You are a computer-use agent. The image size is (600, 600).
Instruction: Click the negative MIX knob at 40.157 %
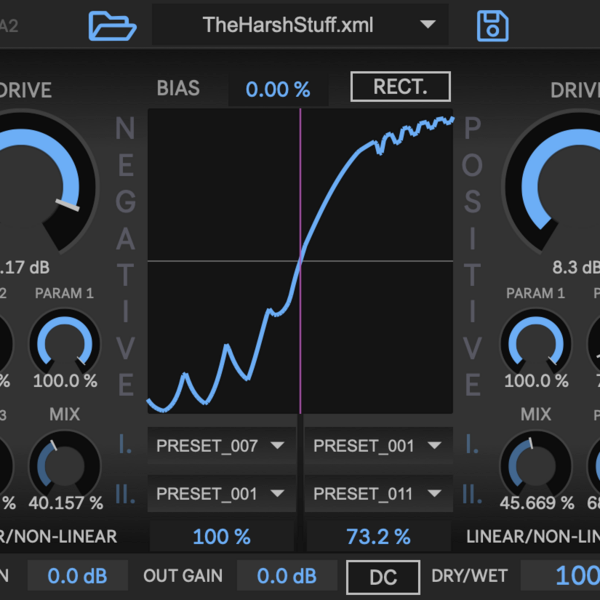[65, 464]
